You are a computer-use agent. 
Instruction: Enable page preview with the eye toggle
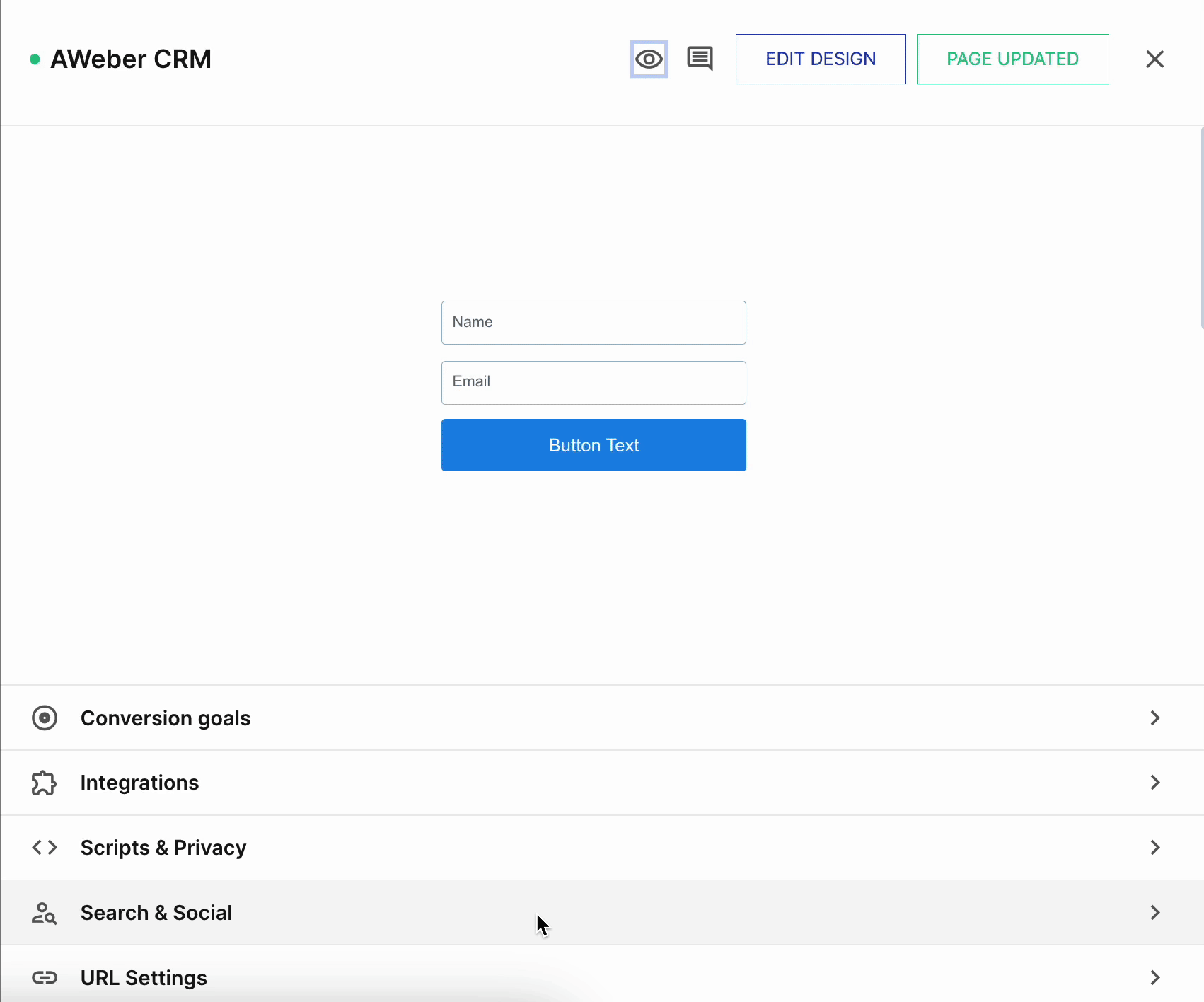[648, 59]
